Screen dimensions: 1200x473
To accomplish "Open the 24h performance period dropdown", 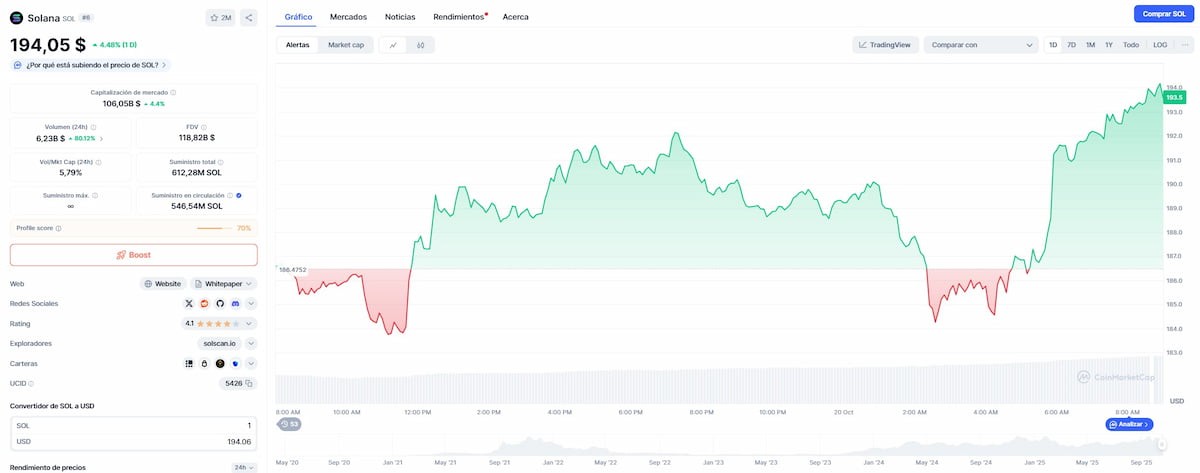I will click(243, 467).
